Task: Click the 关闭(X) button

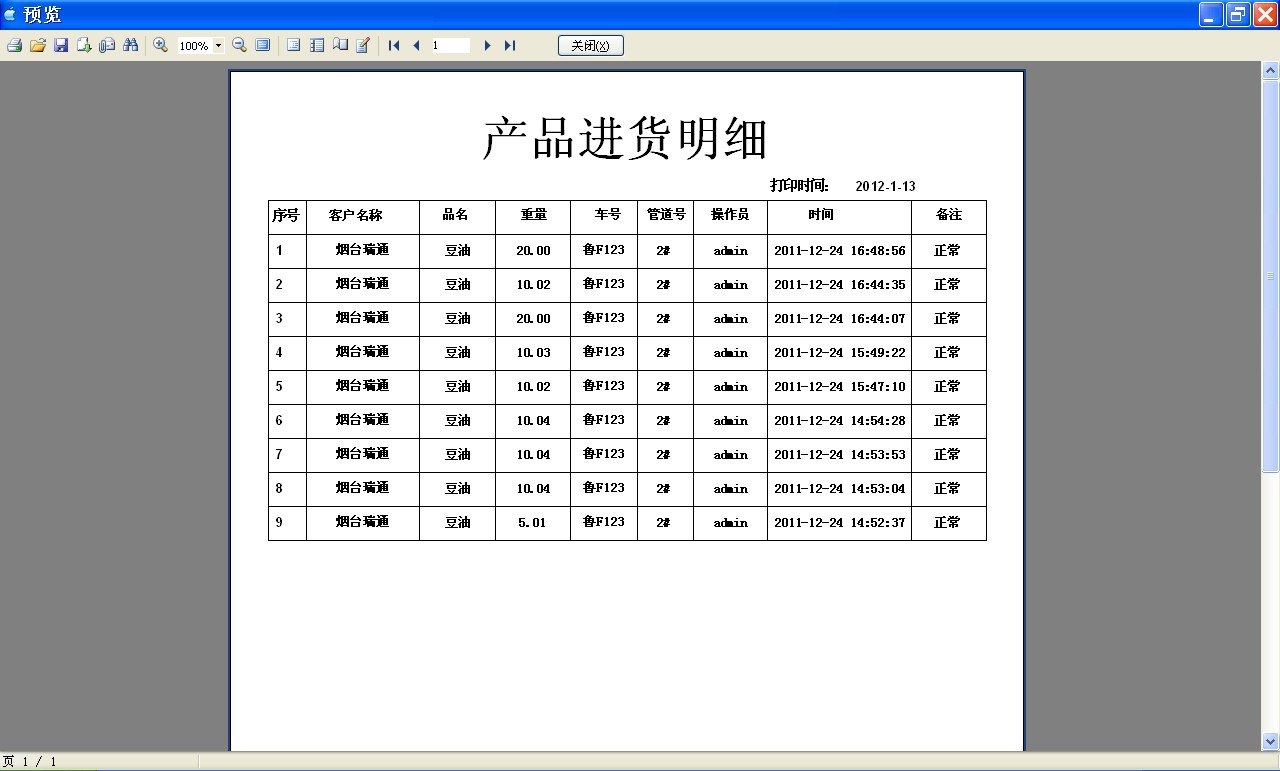Action: coord(590,45)
